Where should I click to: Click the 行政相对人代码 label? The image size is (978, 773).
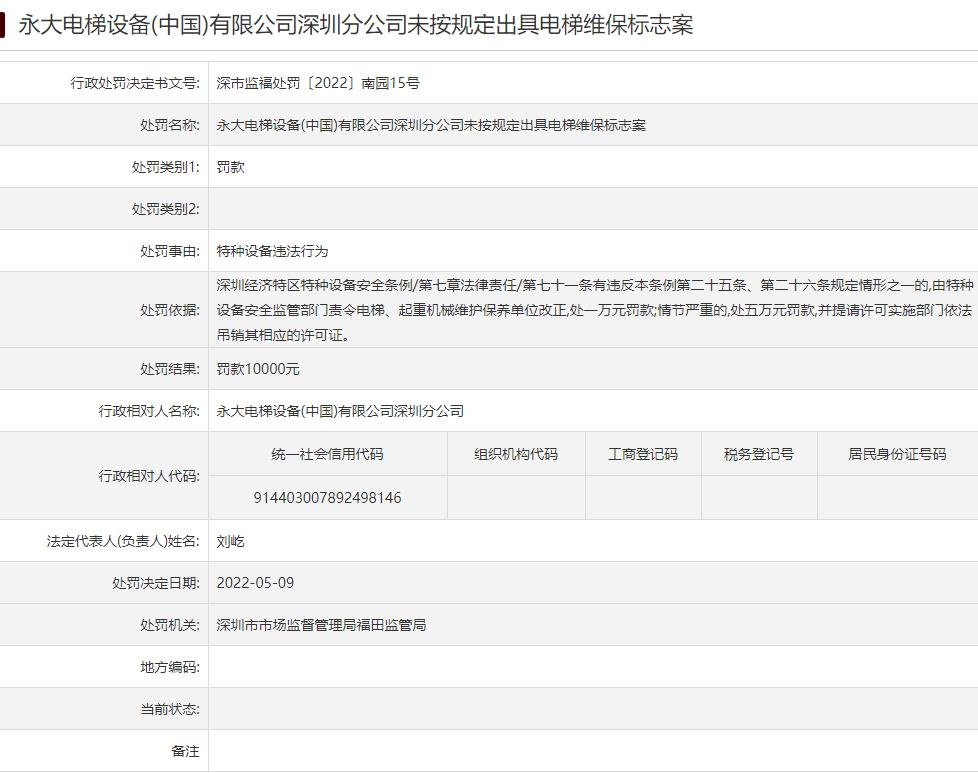149,476
